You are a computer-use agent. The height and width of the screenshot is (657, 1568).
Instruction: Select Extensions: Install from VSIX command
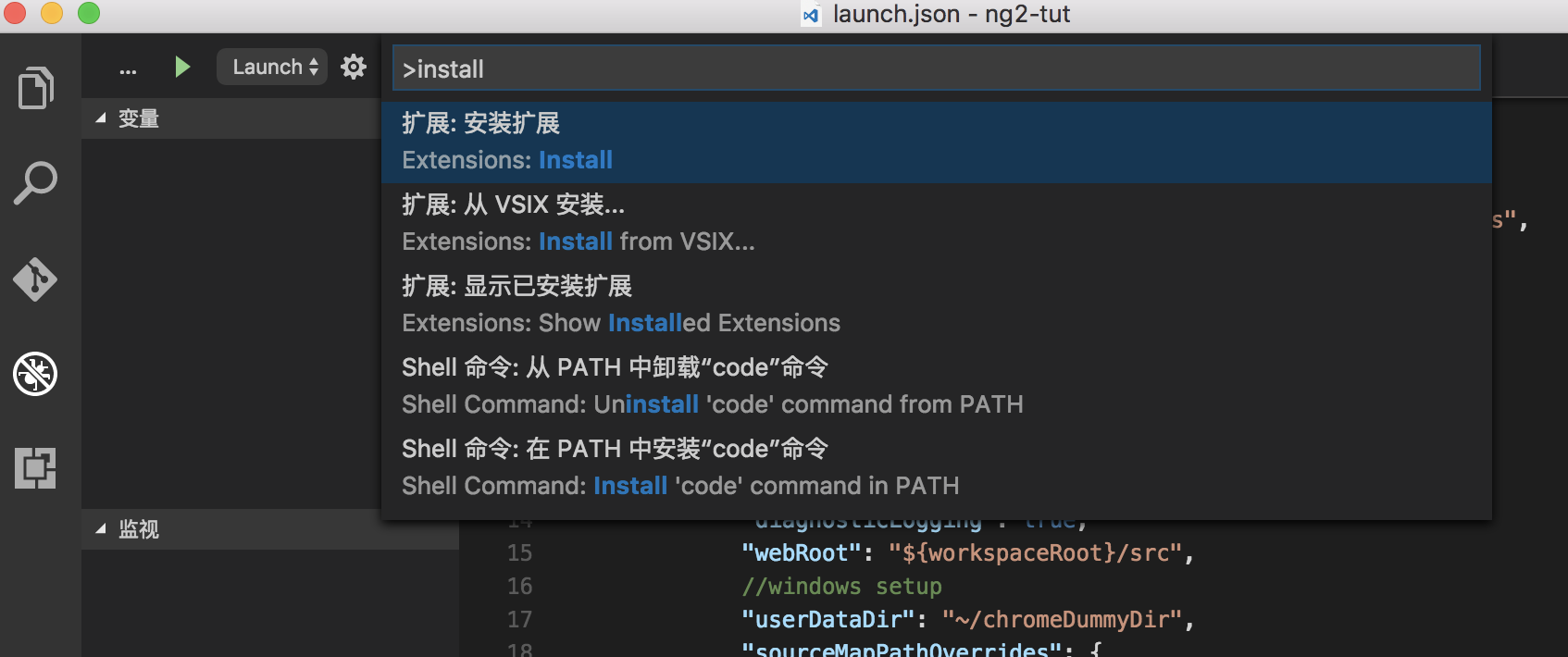[936, 223]
